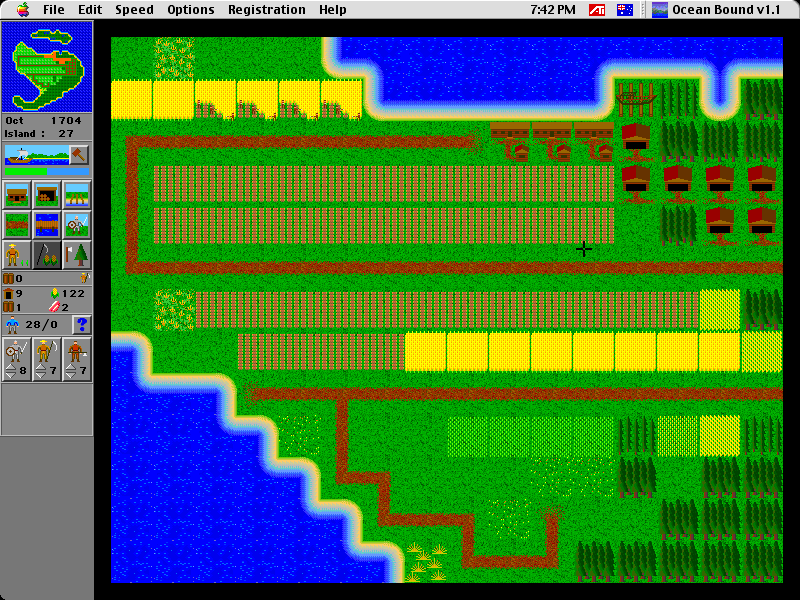
Task: Toggle the scythe and corn farming tool
Action: coord(47,255)
